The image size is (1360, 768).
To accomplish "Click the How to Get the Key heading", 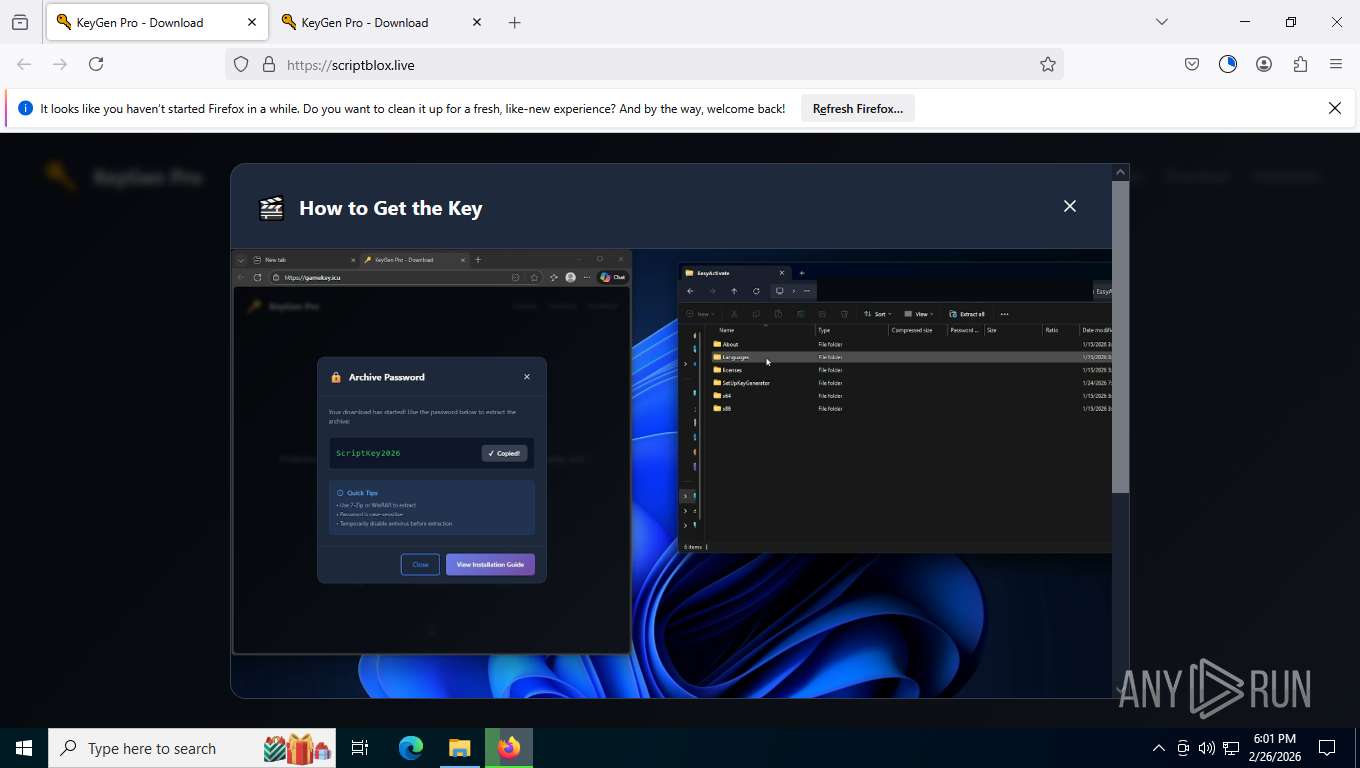I will 391,208.
